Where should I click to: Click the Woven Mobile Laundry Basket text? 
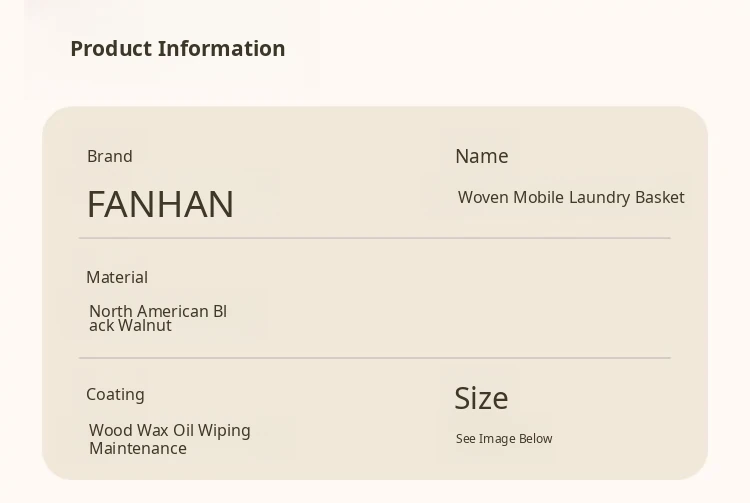click(571, 197)
